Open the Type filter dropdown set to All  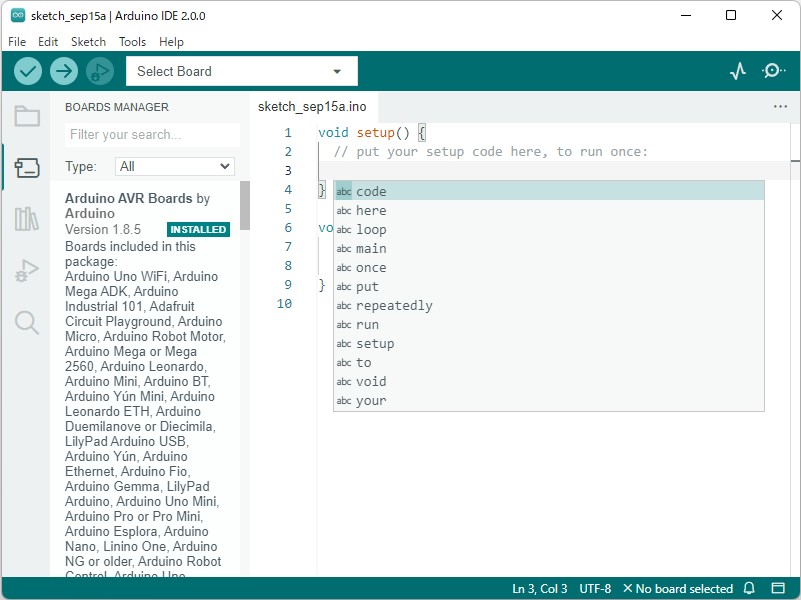point(175,166)
